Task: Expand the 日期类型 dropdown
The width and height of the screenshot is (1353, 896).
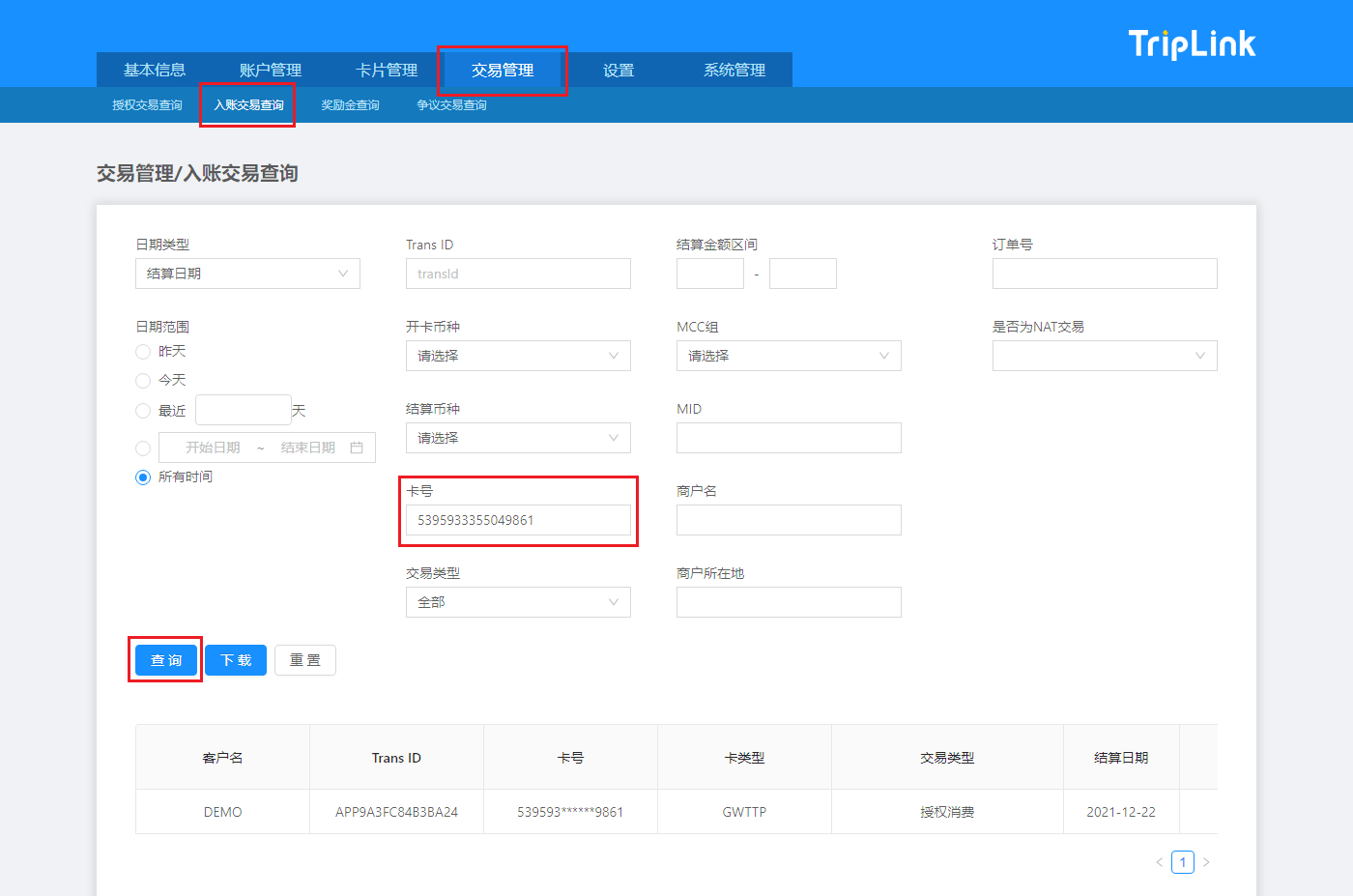Action: point(247,274)
